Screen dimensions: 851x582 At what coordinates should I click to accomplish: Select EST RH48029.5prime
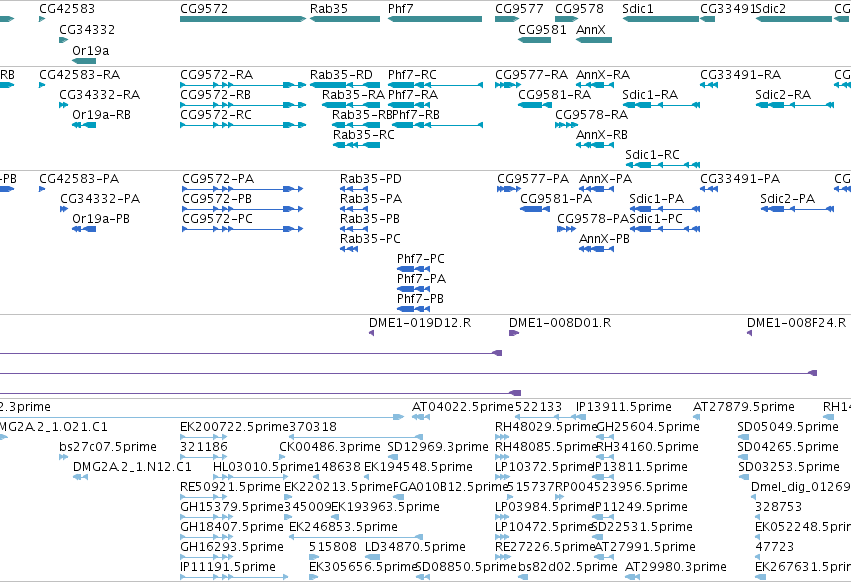(545, 427)
